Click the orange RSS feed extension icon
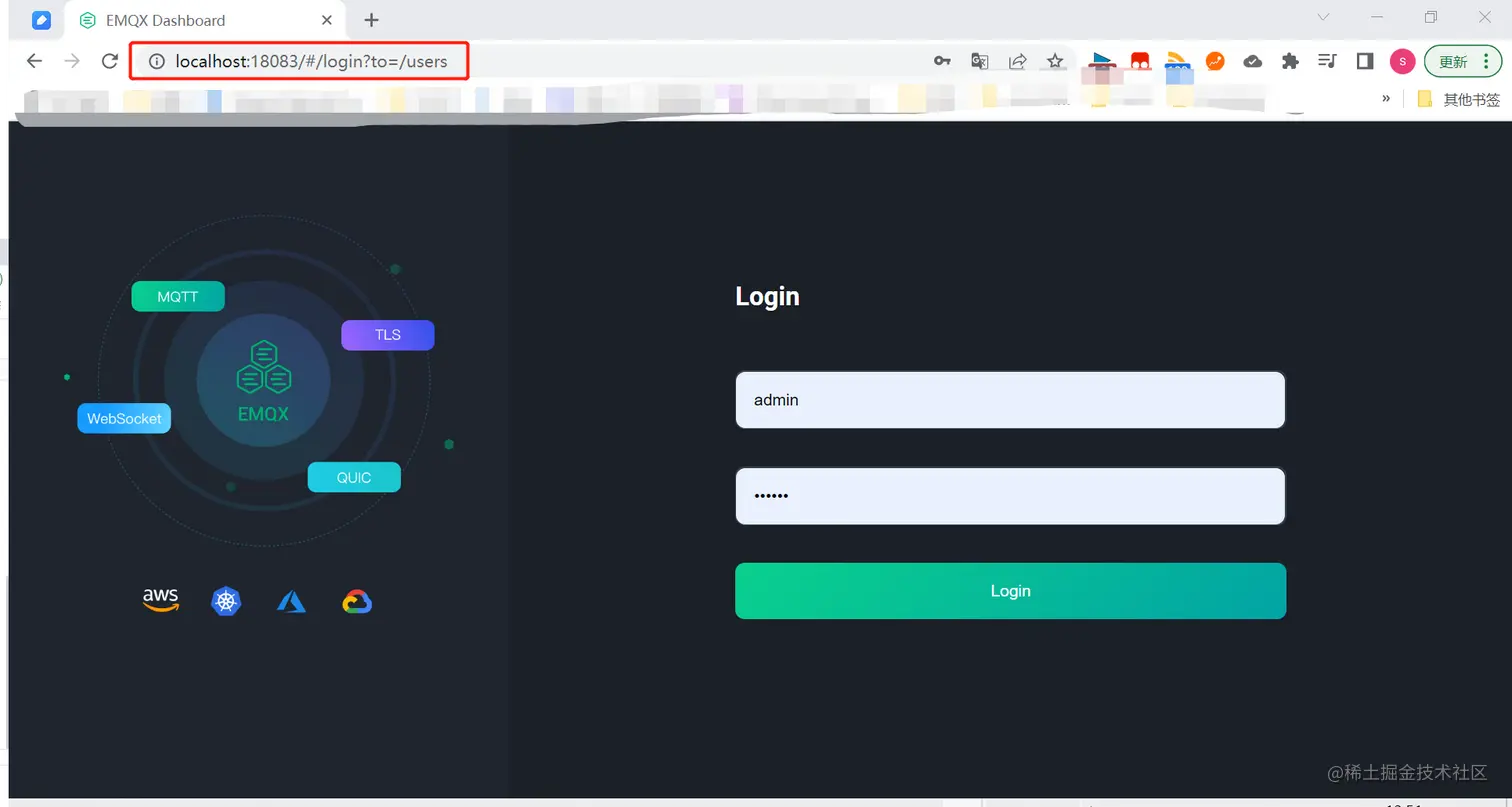This screenshot has height=807, width=1512. click(1178, 61)
